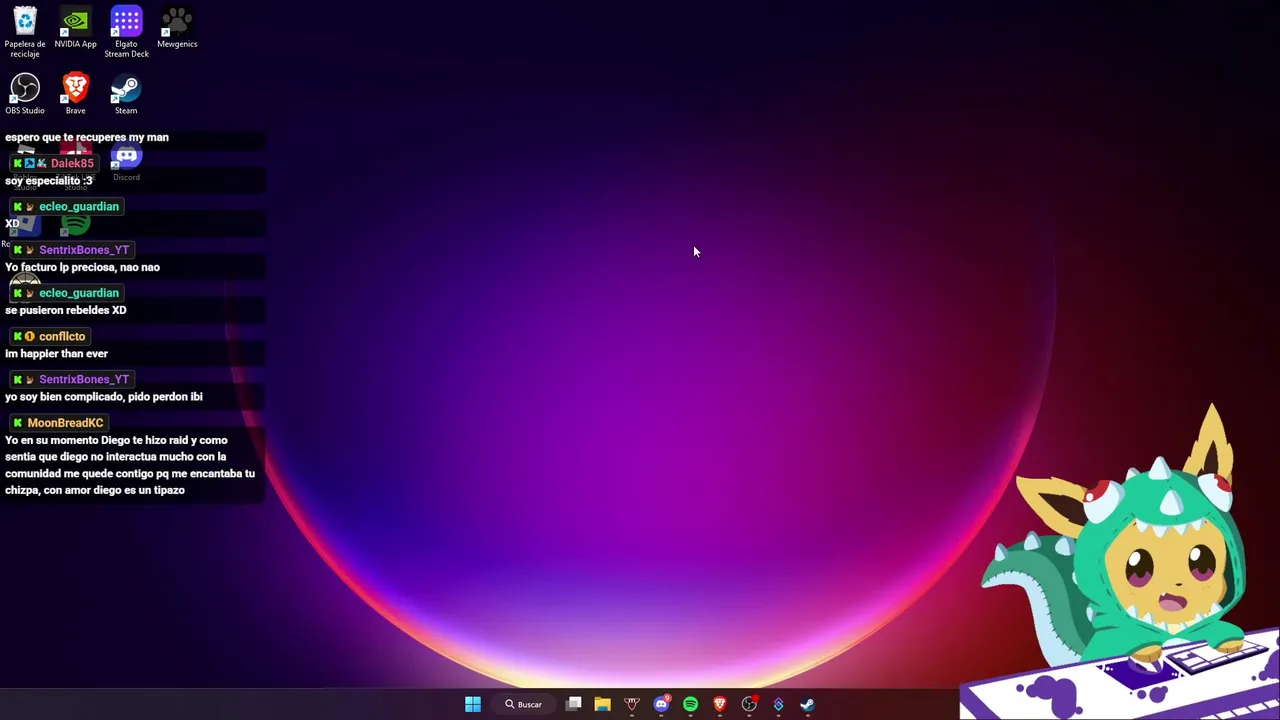Open the OBS Studio desktop shortcut
Image resolution: width=1280 pixels, height=720 pixels.
(25, 94)
